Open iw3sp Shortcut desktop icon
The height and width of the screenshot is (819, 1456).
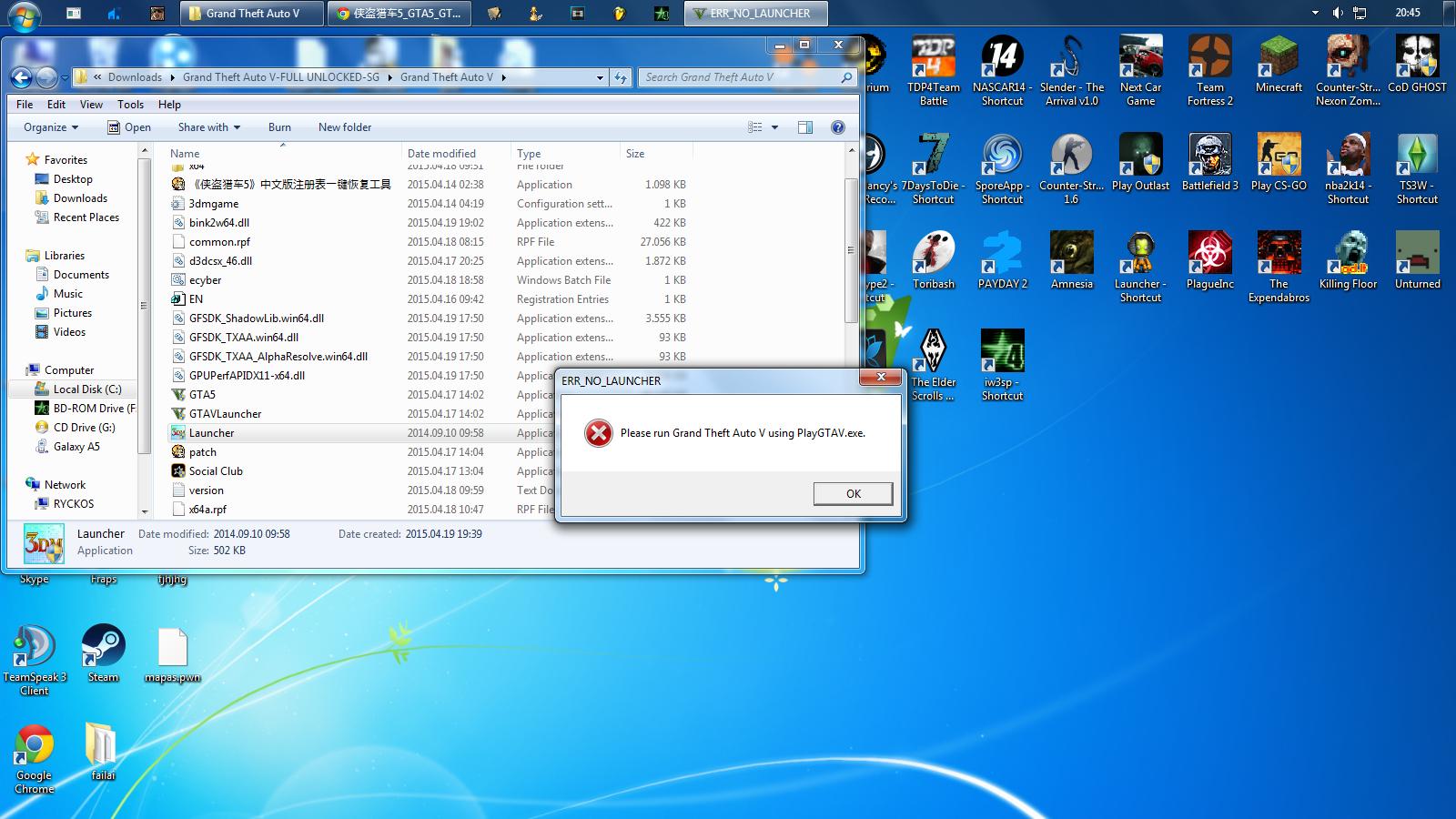(x=1002, y=366)
